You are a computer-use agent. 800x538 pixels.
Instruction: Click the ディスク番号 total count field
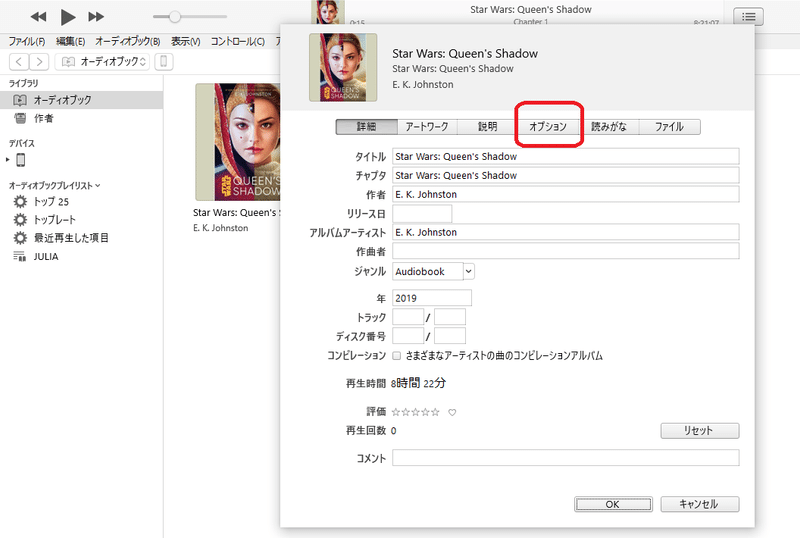[449, 336]
